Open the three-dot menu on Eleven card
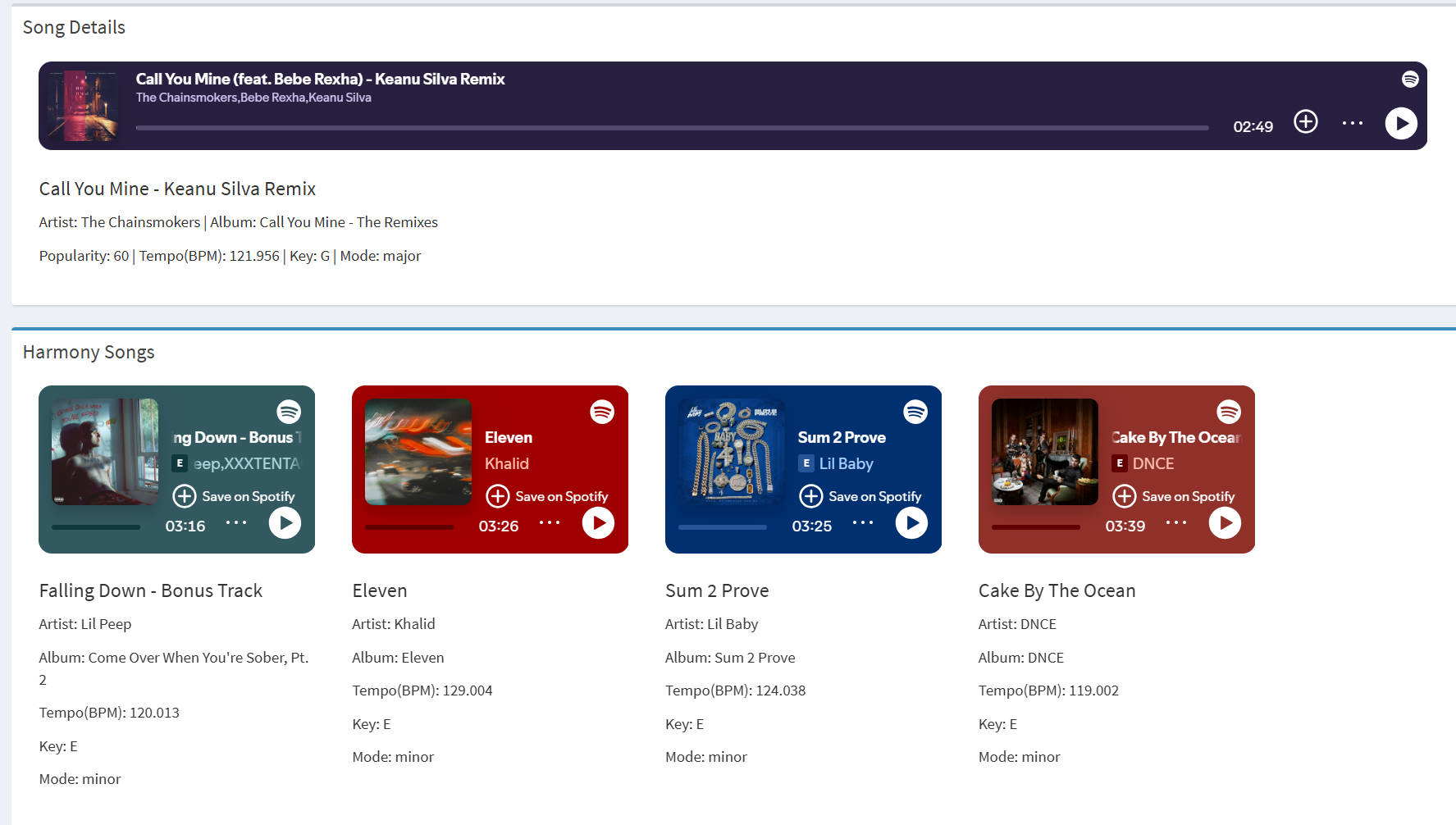The width and height of the screenshot is (1456, 825). coord(550,522)
